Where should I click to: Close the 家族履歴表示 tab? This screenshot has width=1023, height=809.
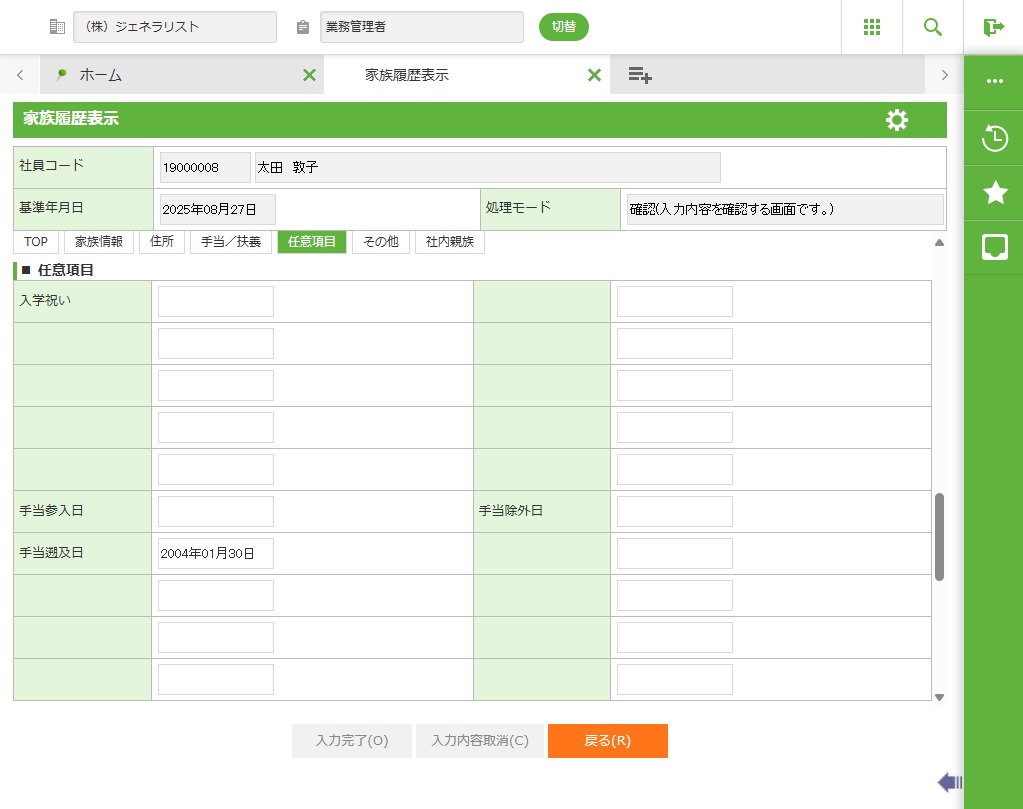click(x=594, y=75)
